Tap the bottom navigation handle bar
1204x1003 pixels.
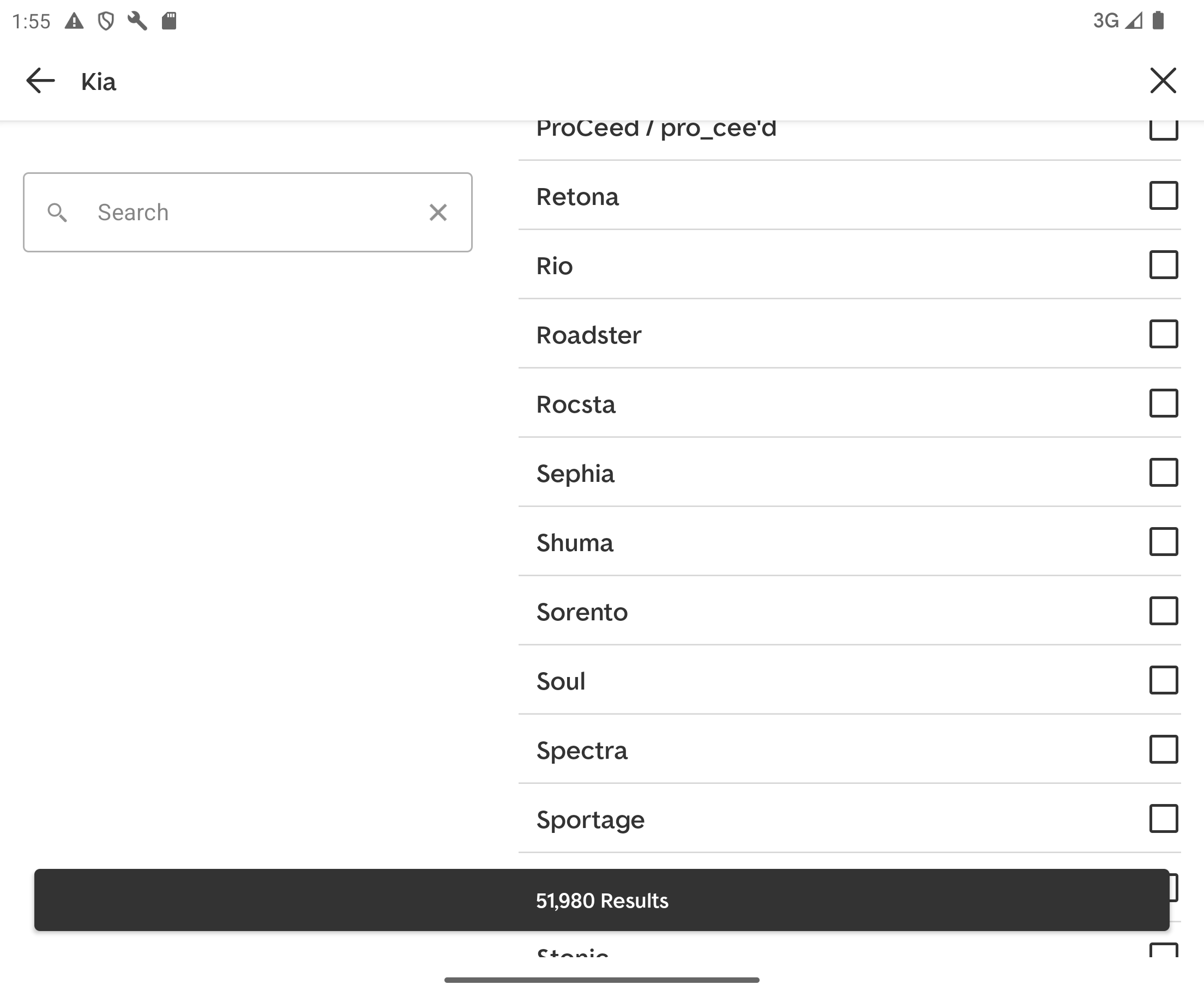[x=602, y=980]
